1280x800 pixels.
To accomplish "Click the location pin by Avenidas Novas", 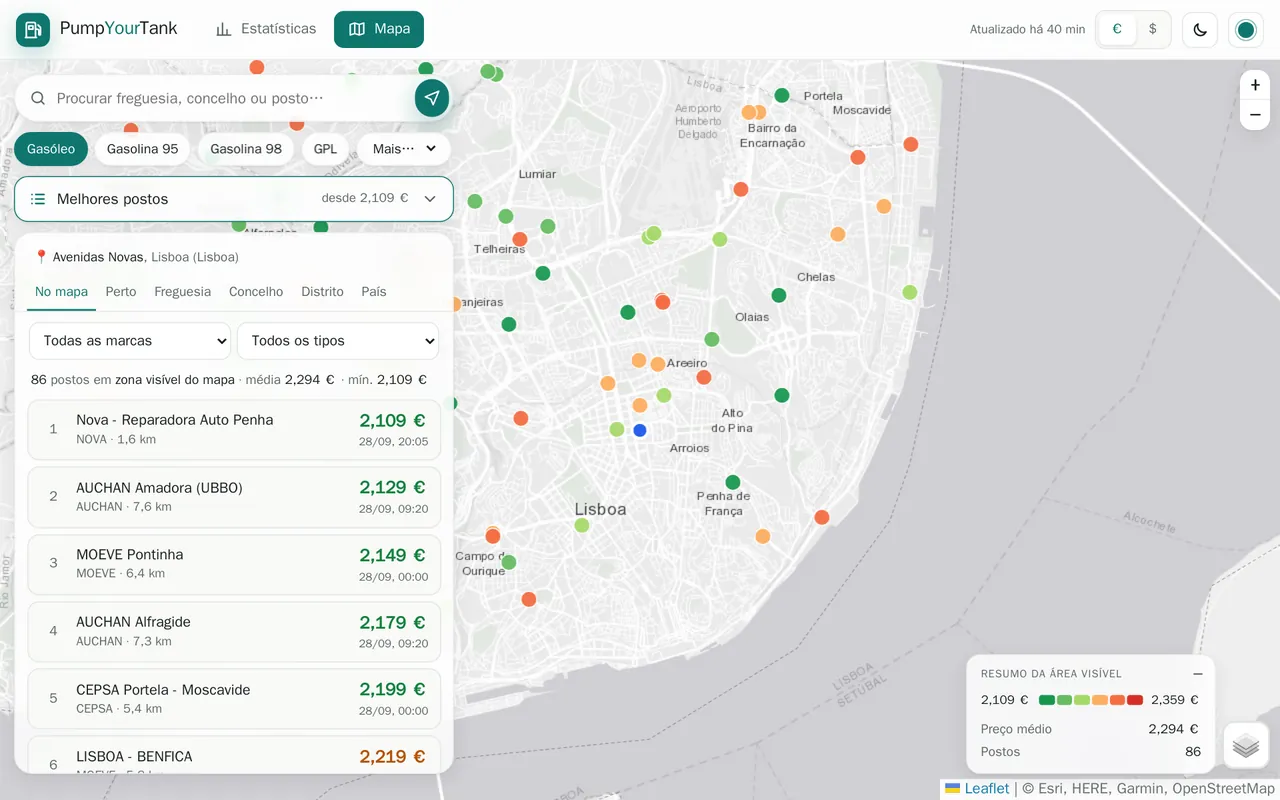I will pos(41,257).
